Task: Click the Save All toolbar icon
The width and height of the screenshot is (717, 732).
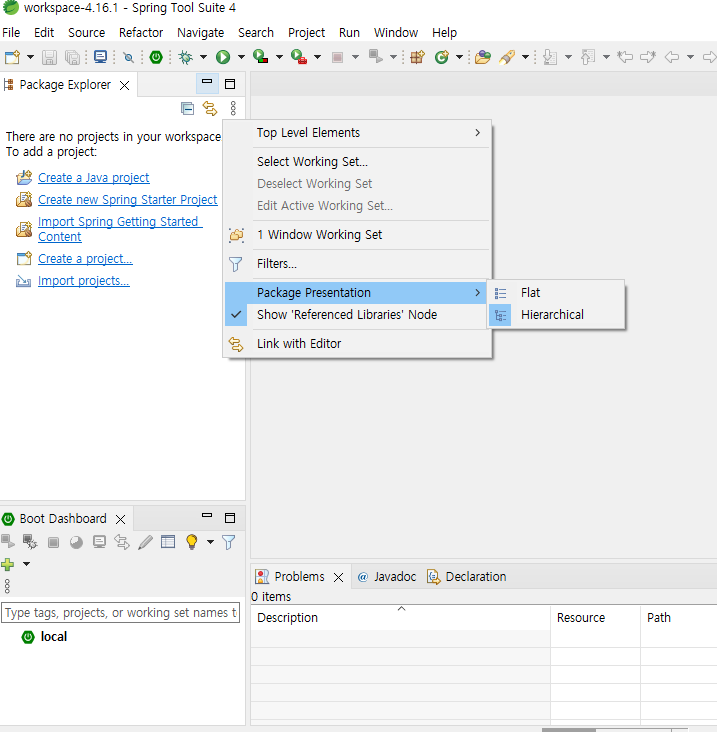Action: coord(72,57)
